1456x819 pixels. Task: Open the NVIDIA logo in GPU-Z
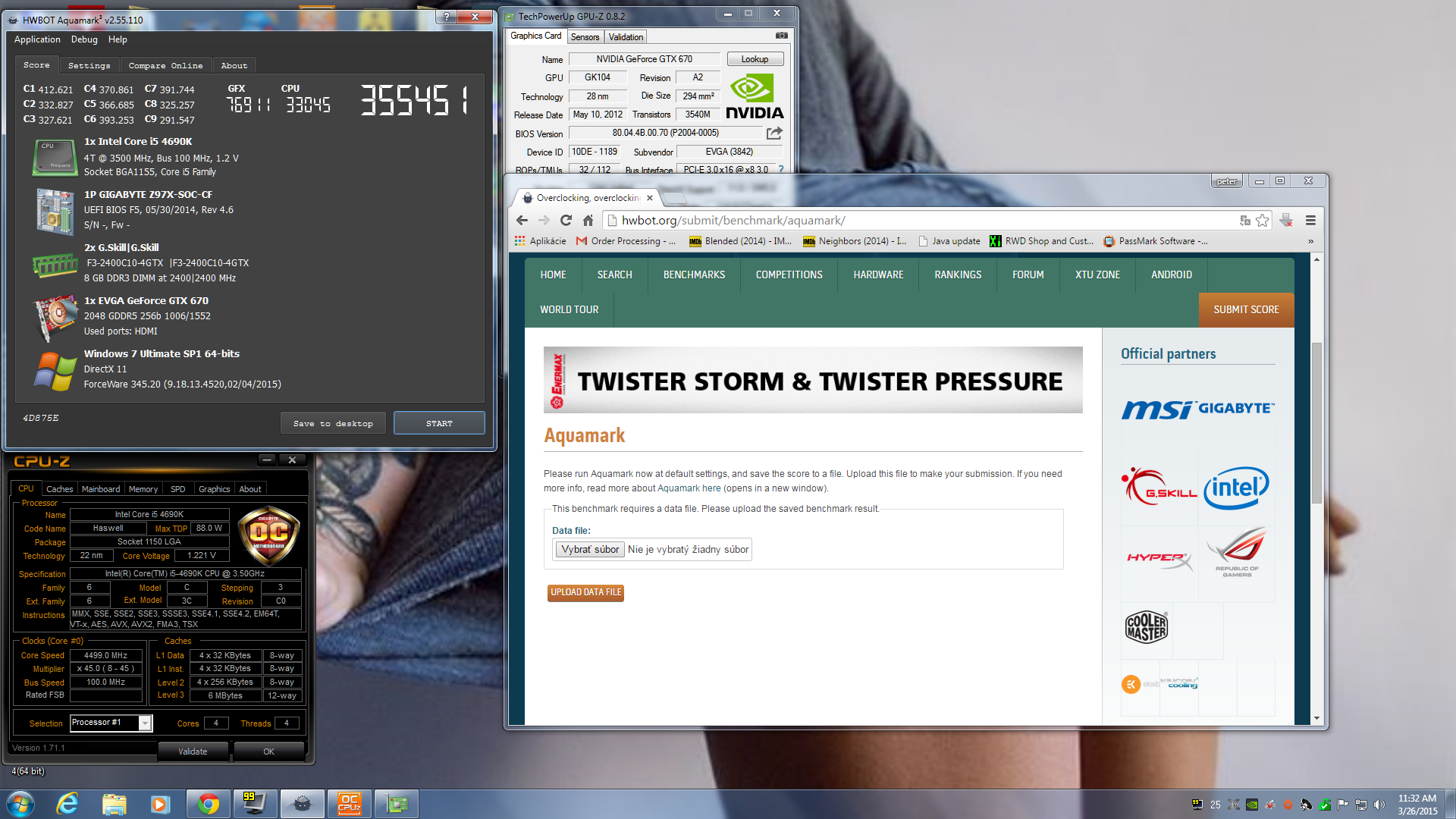point(754,96)
